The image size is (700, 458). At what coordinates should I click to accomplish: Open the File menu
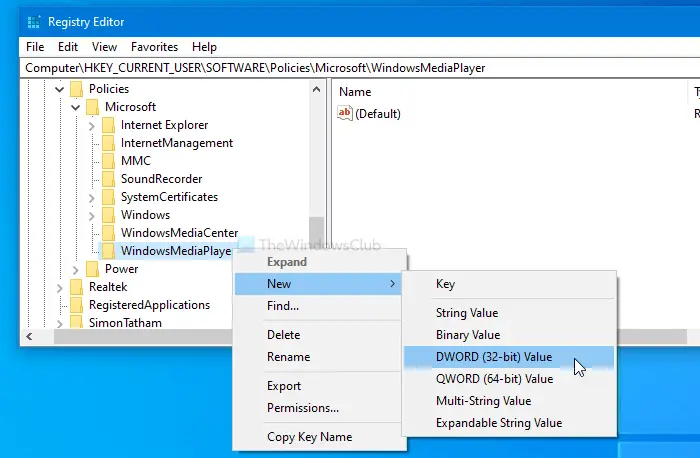pyautogui.click(x=35, y=47)
